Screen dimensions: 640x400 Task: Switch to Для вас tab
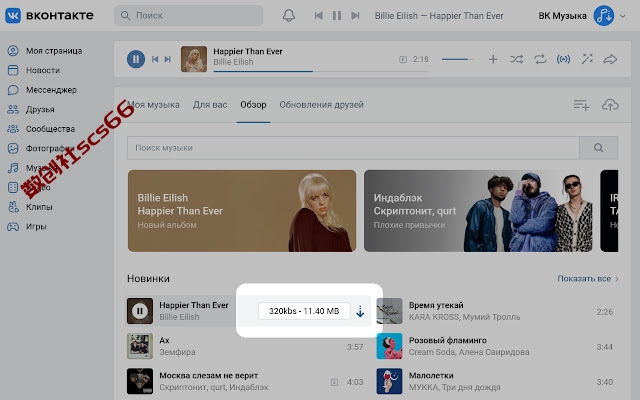pos(210,105)
